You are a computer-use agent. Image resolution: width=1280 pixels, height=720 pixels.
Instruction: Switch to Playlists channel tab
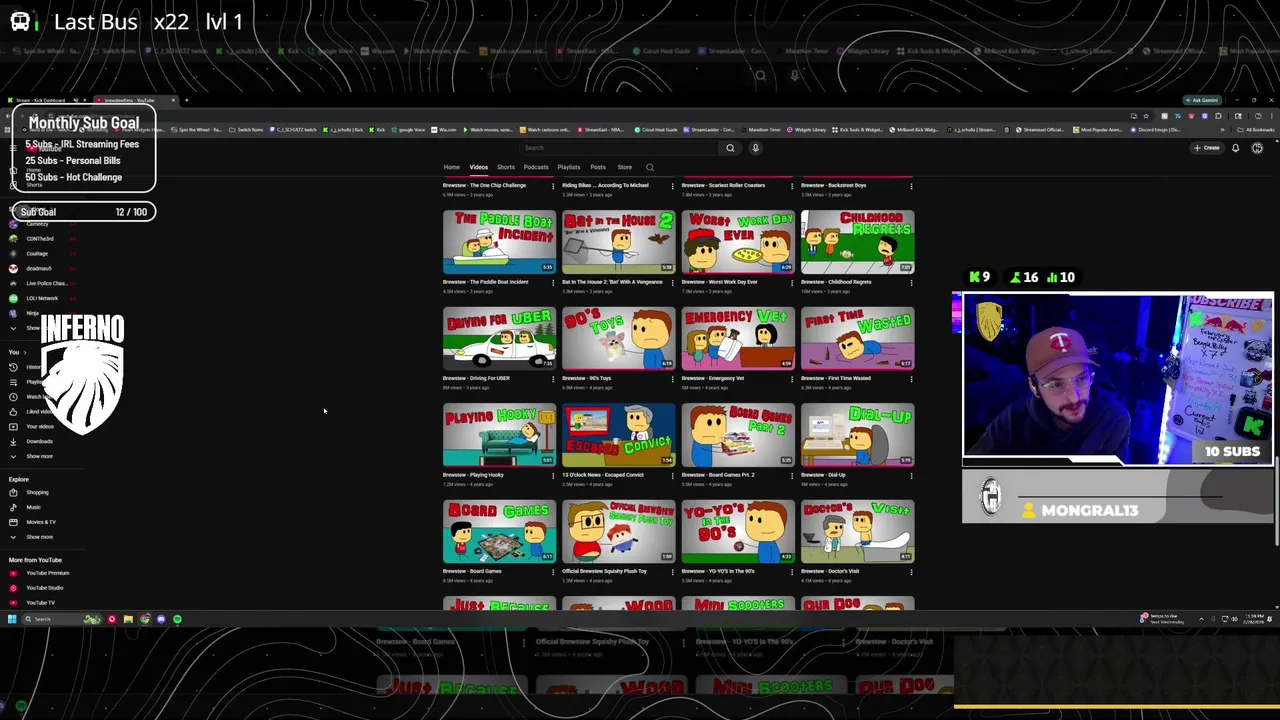pyautogui.click(x=569, y=167)
